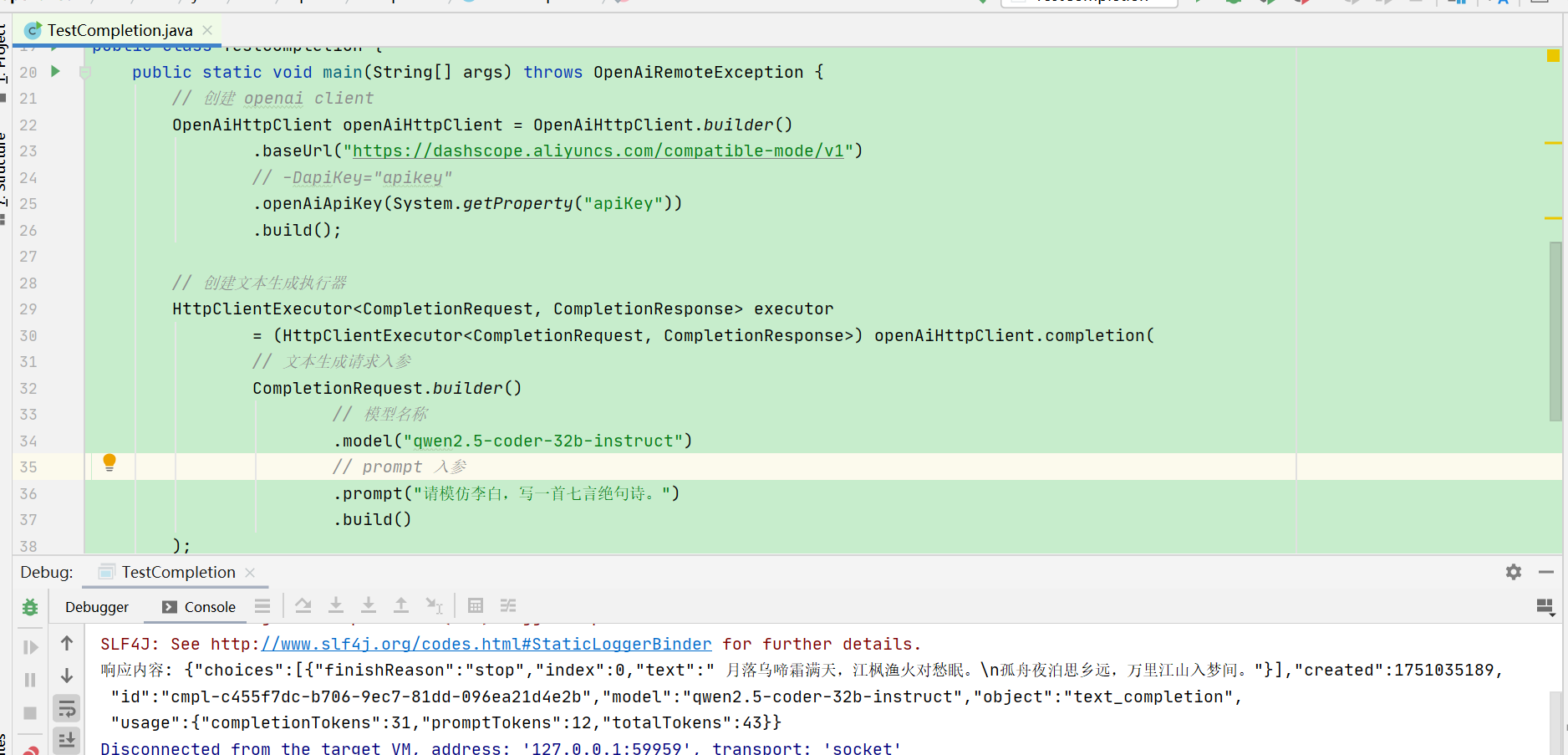
Task: Toggle console soft-wrap
Action: pyautogui.click(x=67, y=709)
